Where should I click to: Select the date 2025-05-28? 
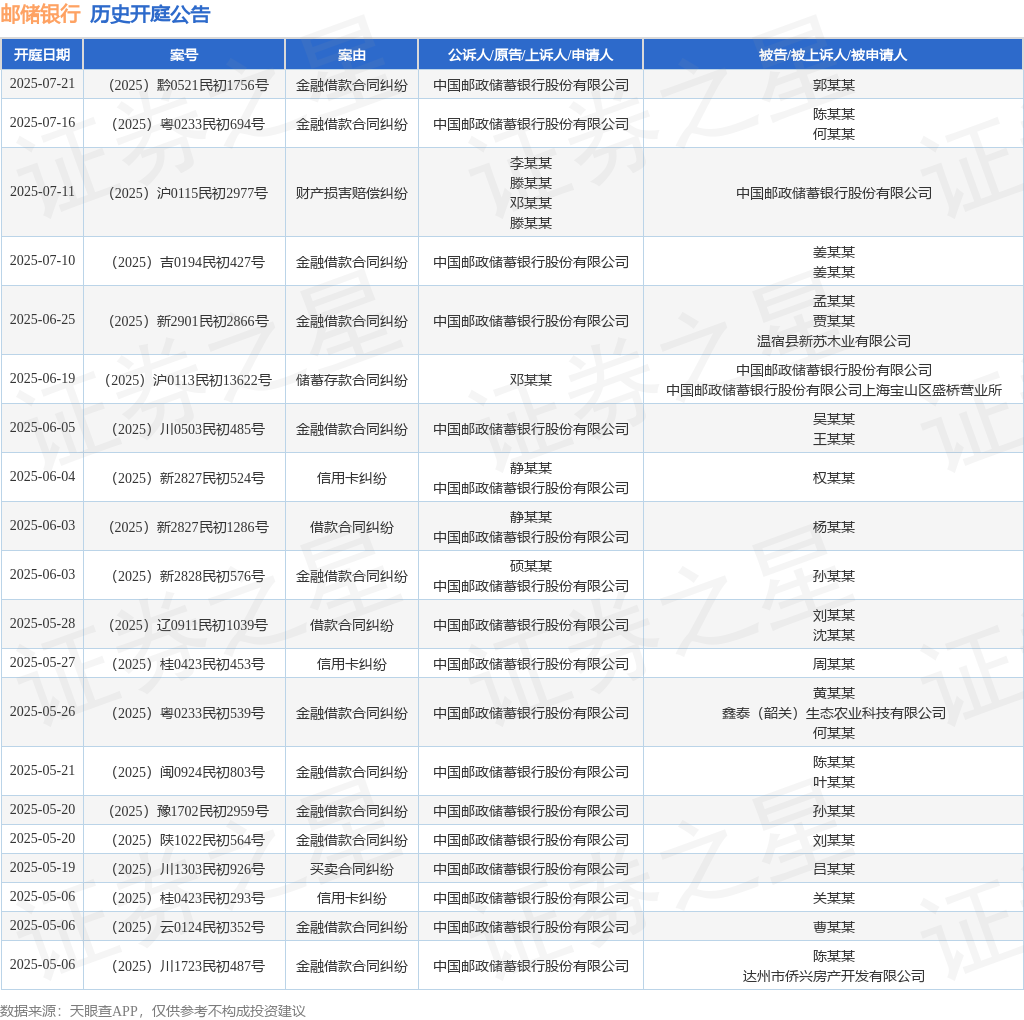click(x=42, y=623)
